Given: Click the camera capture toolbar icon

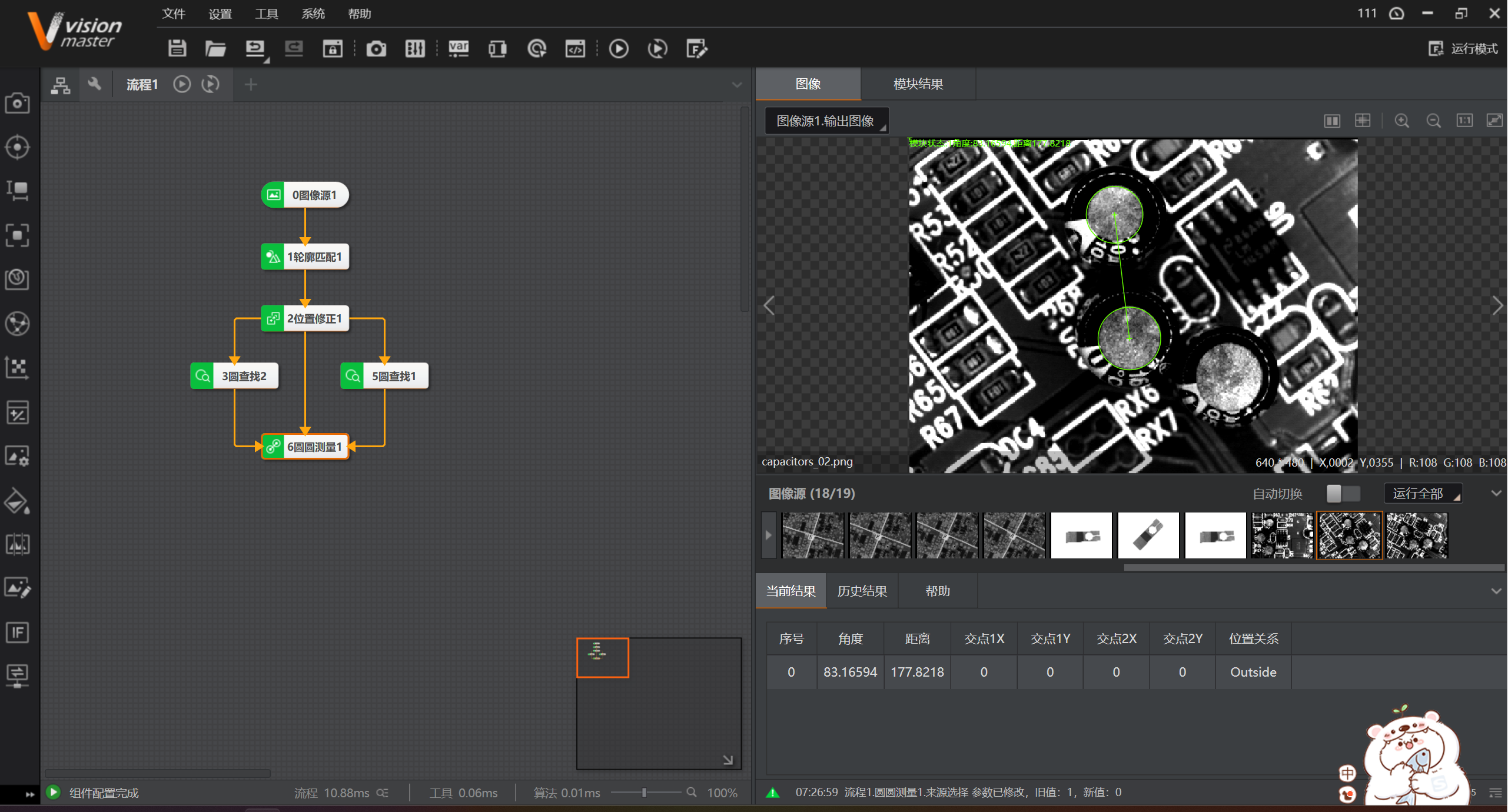Looking at the screenshot, I should (x=376, y=48).
